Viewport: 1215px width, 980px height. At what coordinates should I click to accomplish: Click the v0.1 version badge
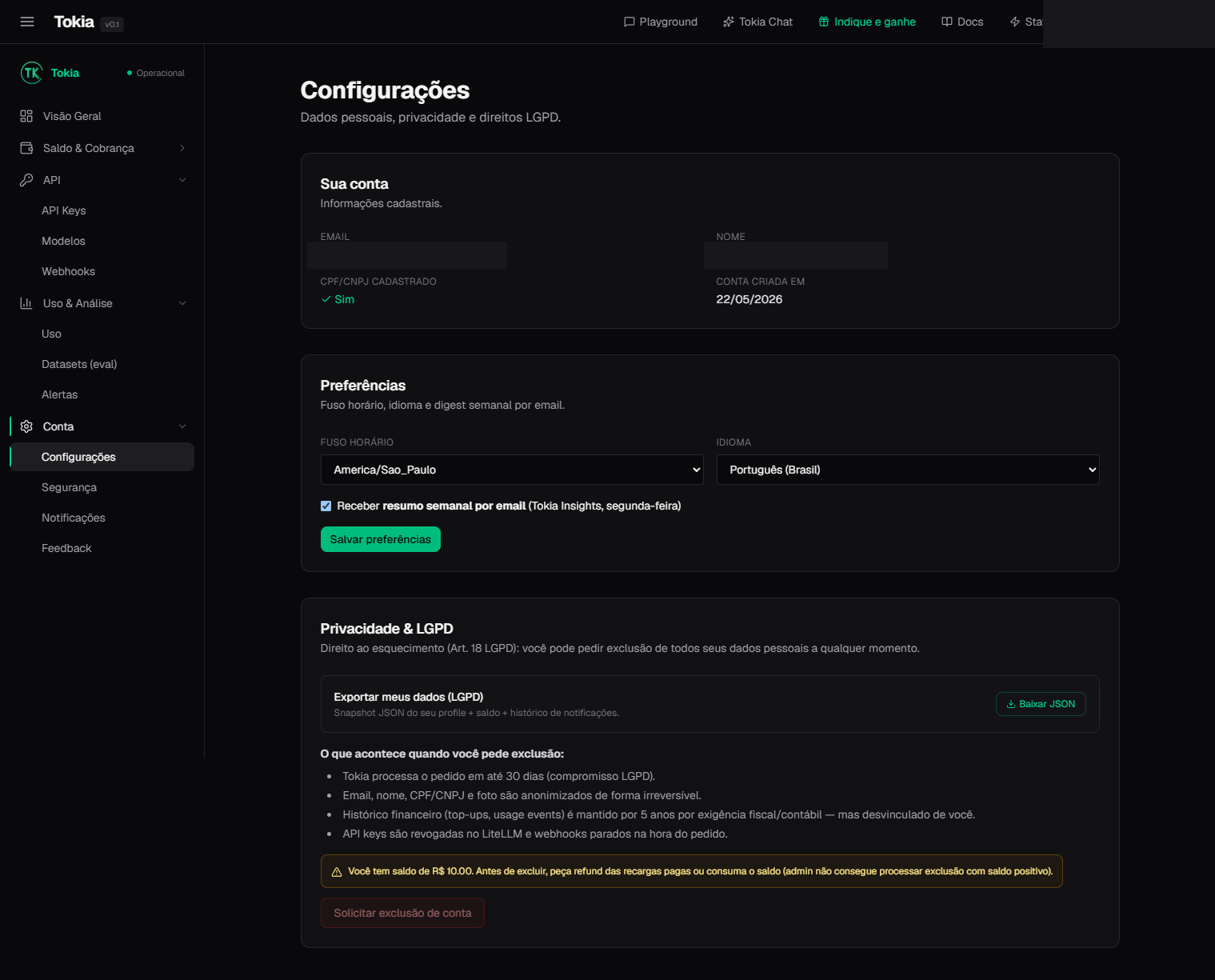tap(112, 24)
